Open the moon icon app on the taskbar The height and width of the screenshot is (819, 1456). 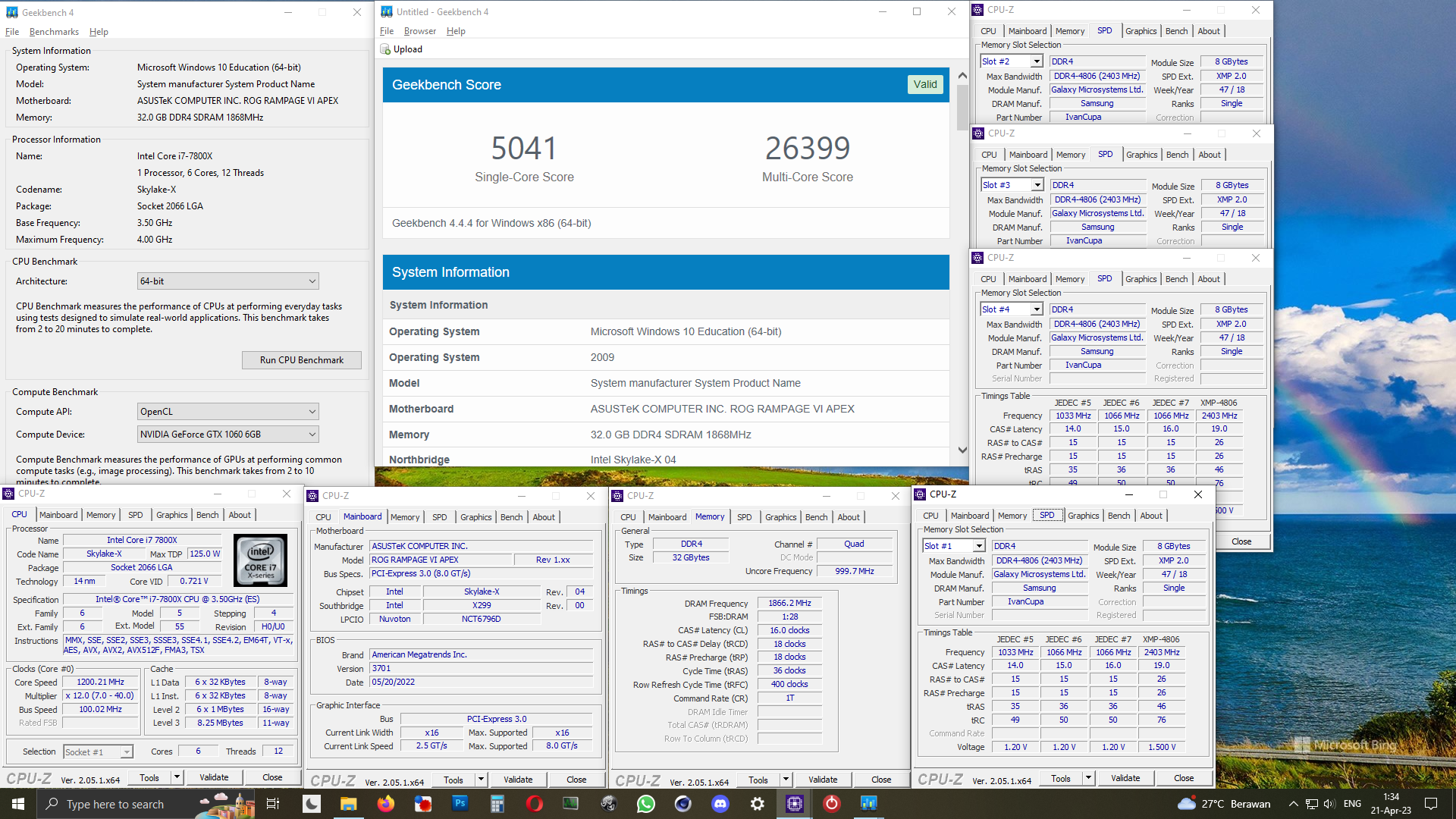click(x=311, y=804)
